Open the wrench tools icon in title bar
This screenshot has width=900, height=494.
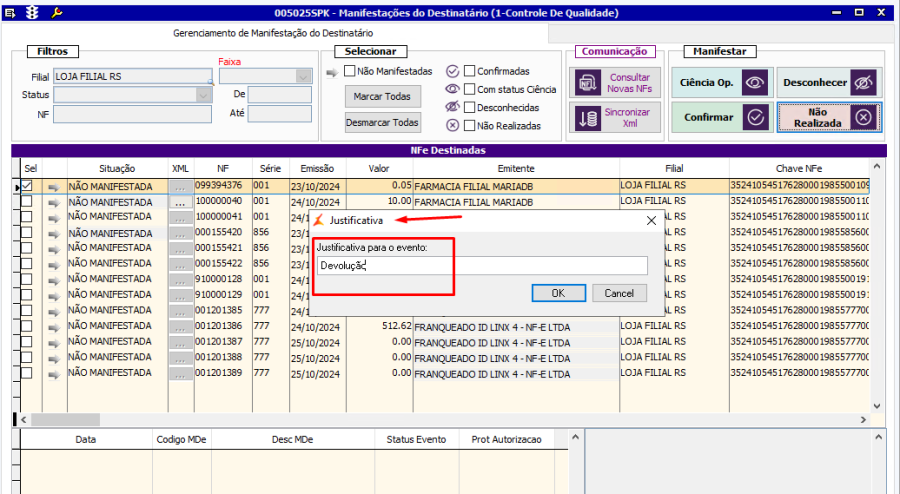[x=56, y=13]
